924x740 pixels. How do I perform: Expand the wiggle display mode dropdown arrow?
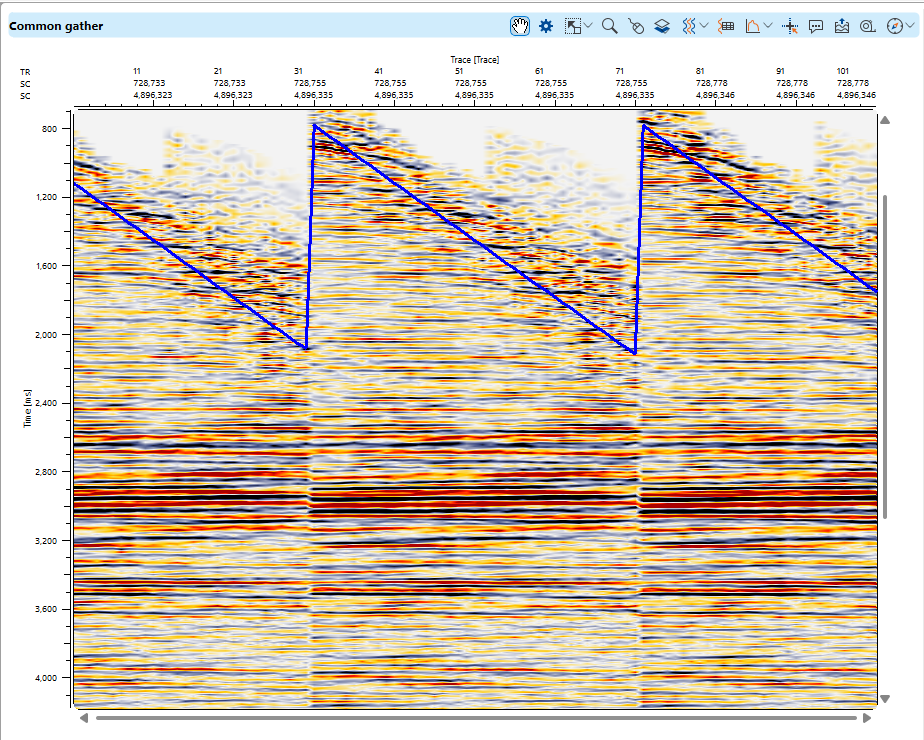[x=705, y=26]
